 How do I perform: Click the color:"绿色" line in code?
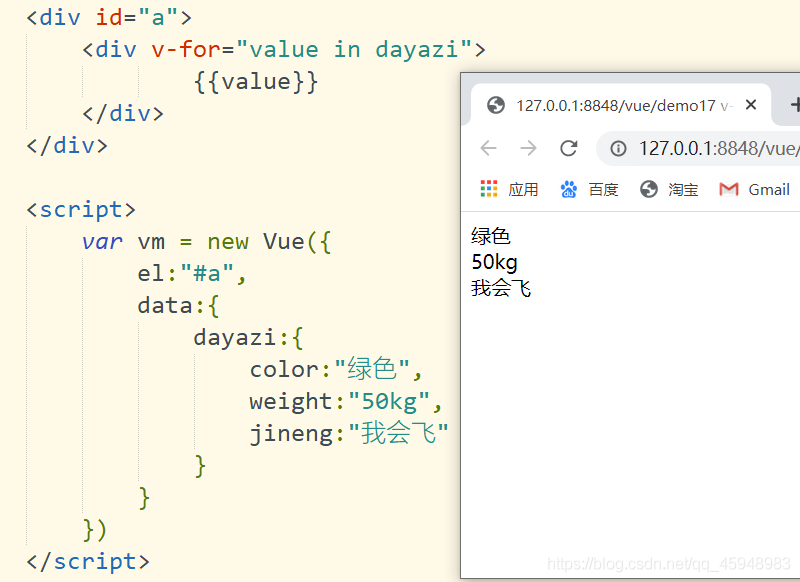point(336,369)
